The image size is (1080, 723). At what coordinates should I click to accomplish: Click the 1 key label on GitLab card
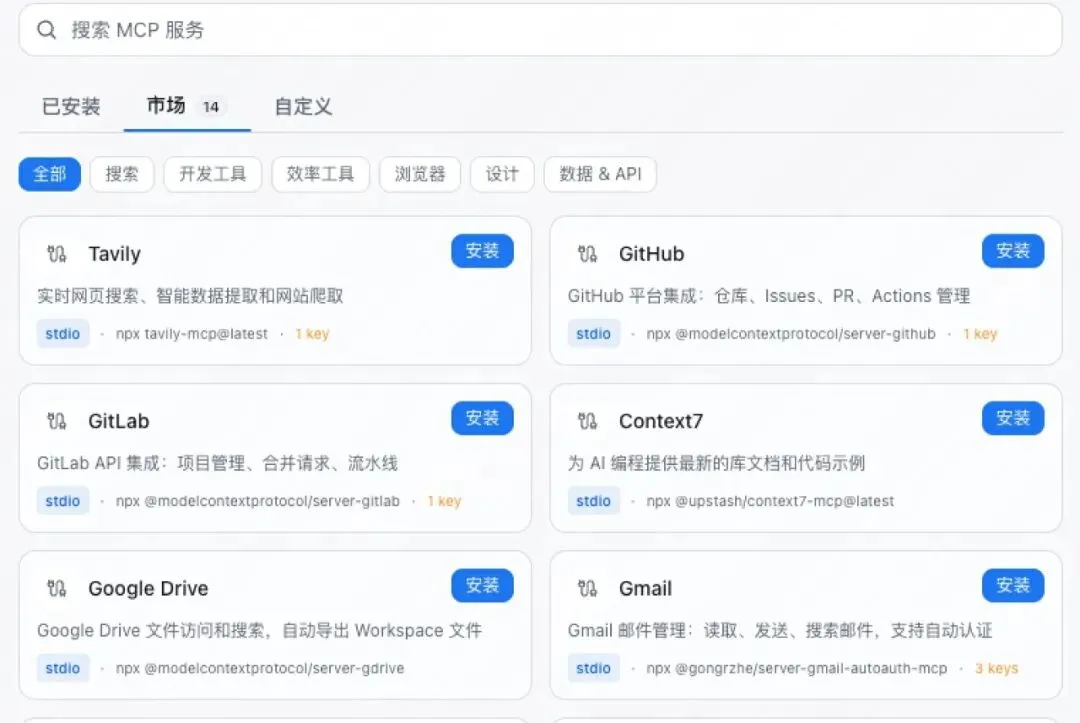(444, 501)
